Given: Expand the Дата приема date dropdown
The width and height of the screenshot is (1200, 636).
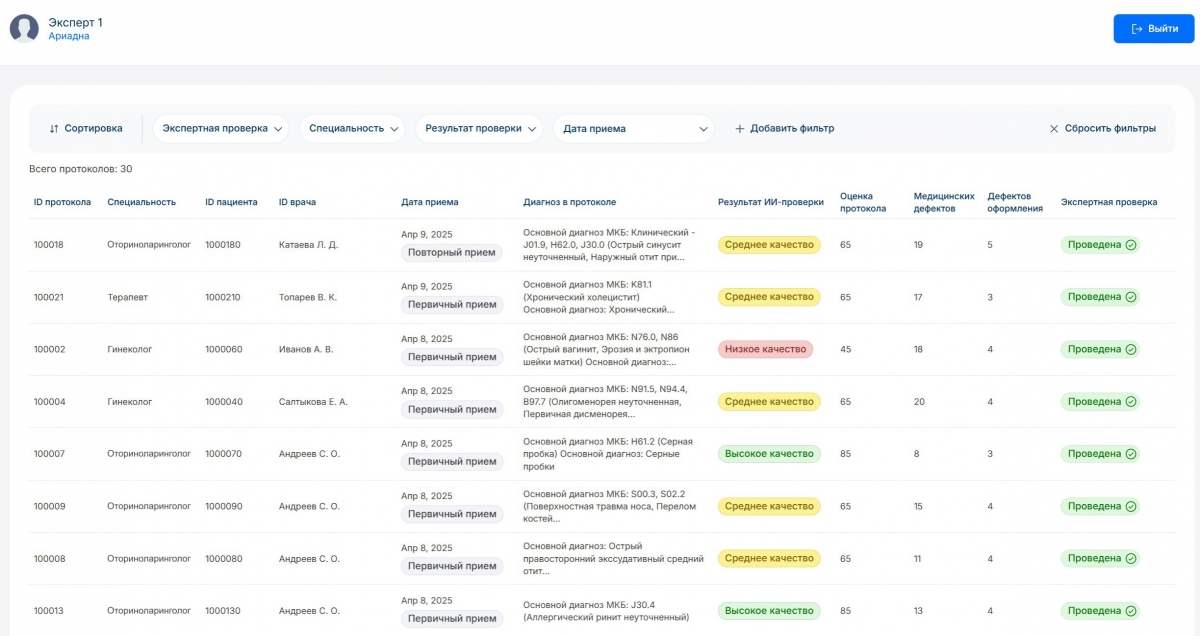Looking at the screenshot, I should 633,129.
